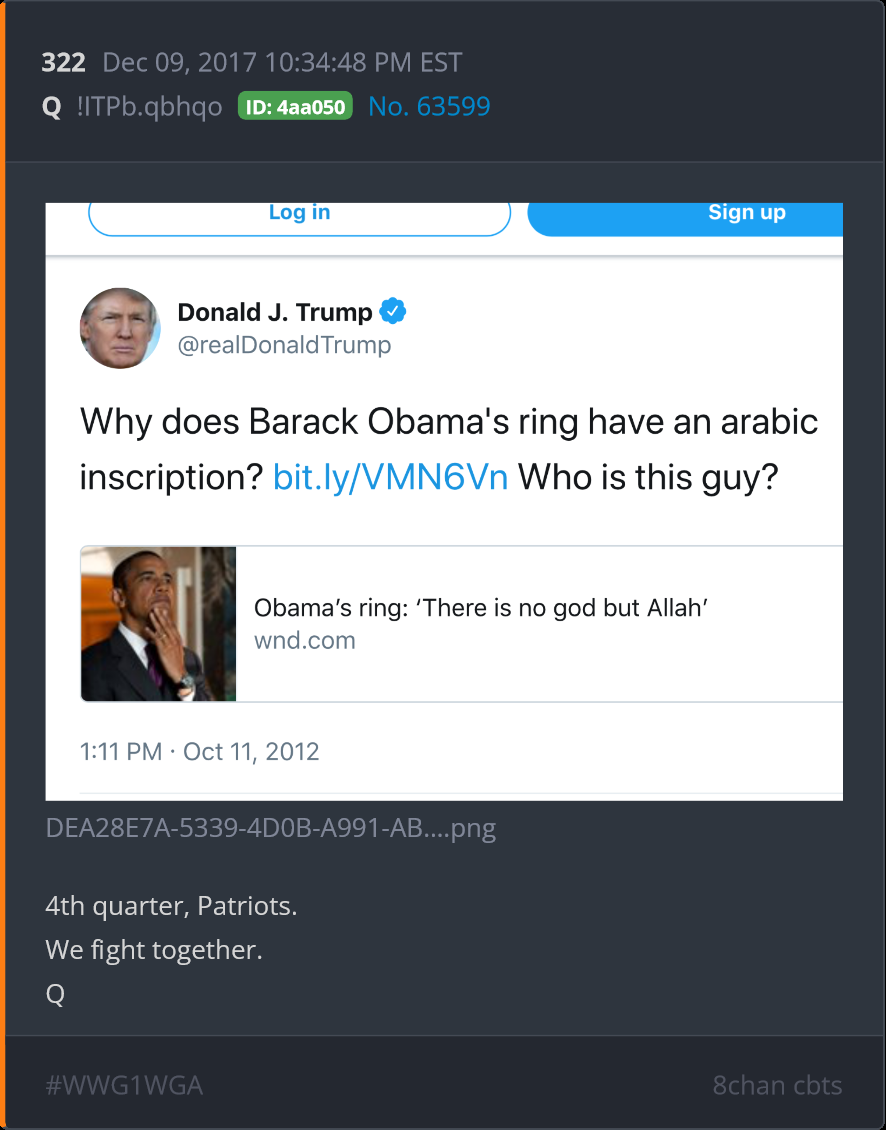Open the Obama's ring article title
The width and height of the screenshot is (886, 1130).
tap(481, 608)
